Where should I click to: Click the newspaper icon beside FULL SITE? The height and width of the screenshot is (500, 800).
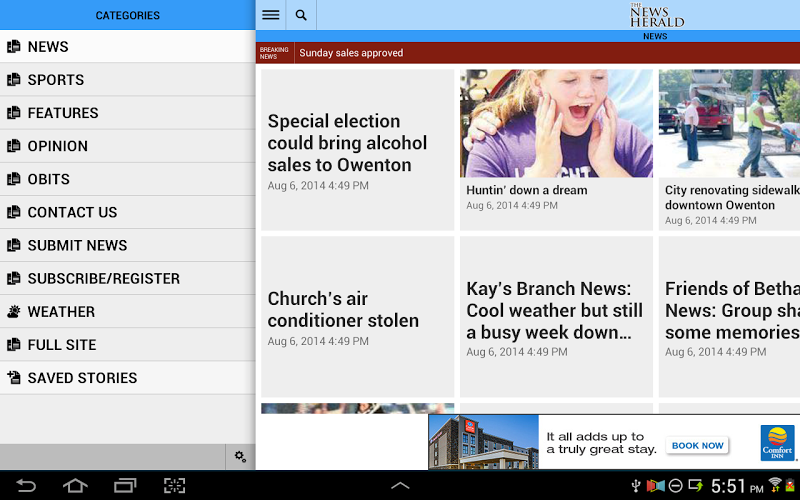point(14,345)
